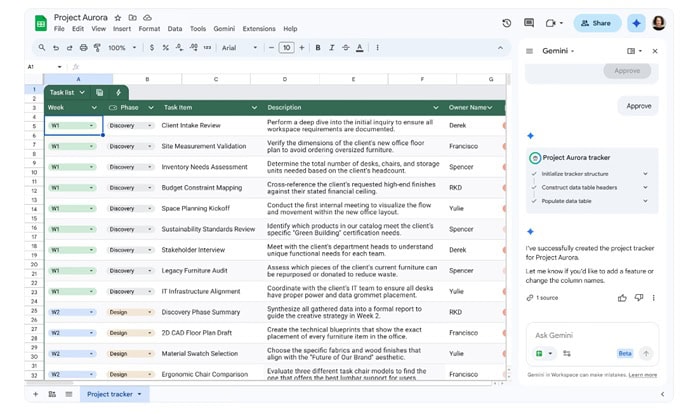
Task: Click the Approve chip in the Gemini chat
Action: [x=638, y=106]
